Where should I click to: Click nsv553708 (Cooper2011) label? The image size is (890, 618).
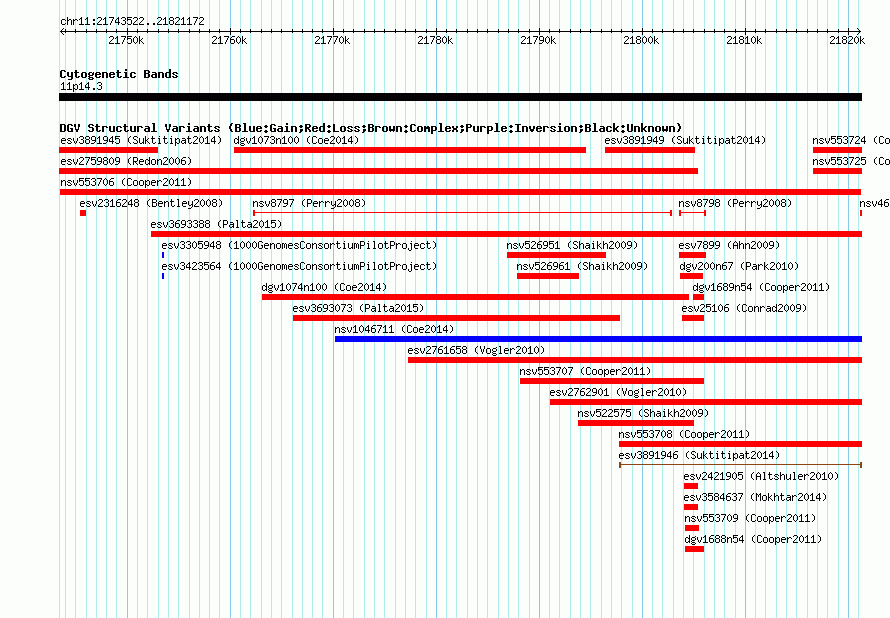[x=684, y=434]
